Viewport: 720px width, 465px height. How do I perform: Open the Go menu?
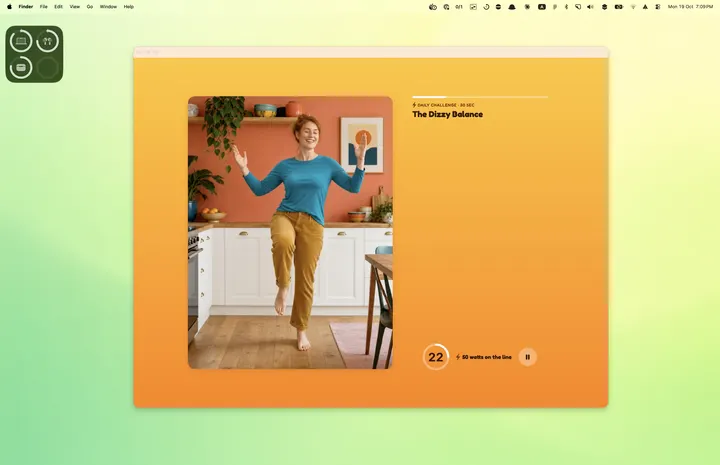(90, 7)
